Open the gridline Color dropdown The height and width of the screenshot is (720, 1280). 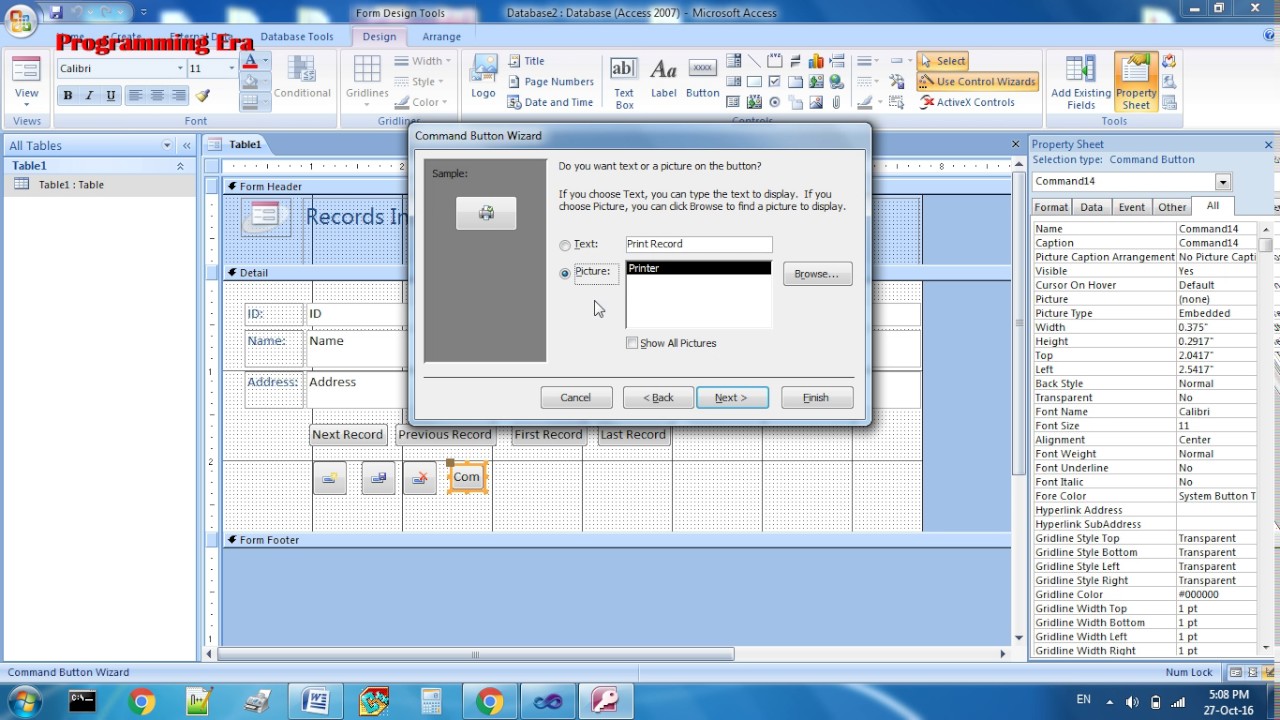(424, 102)
